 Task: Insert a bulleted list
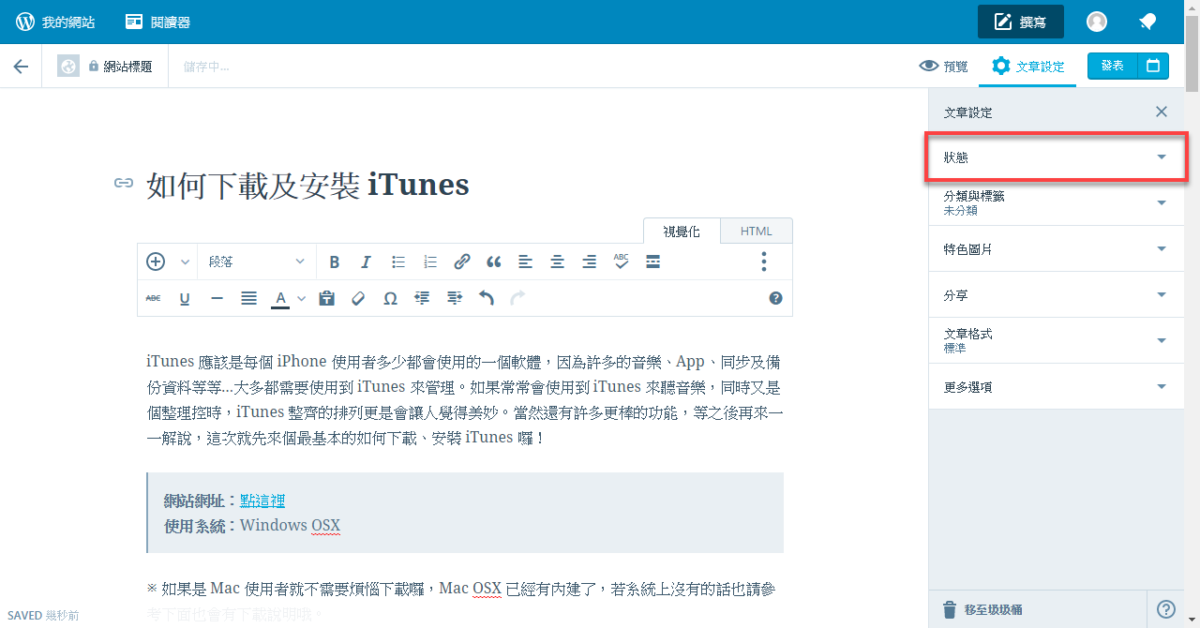pos(398,262)
